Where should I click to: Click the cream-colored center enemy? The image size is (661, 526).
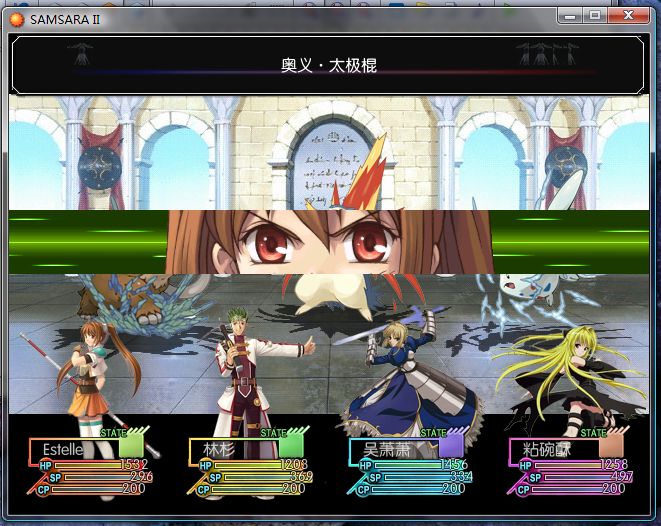333,295
